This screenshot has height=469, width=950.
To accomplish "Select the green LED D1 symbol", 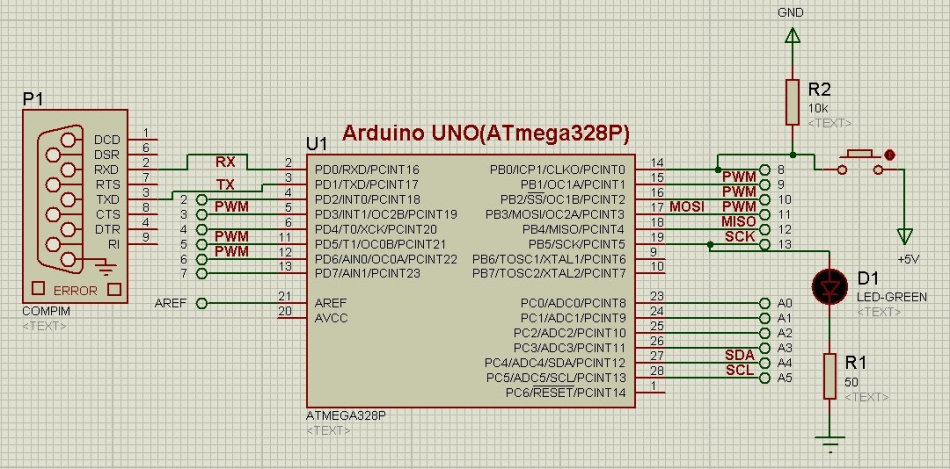I will (828, 285).
